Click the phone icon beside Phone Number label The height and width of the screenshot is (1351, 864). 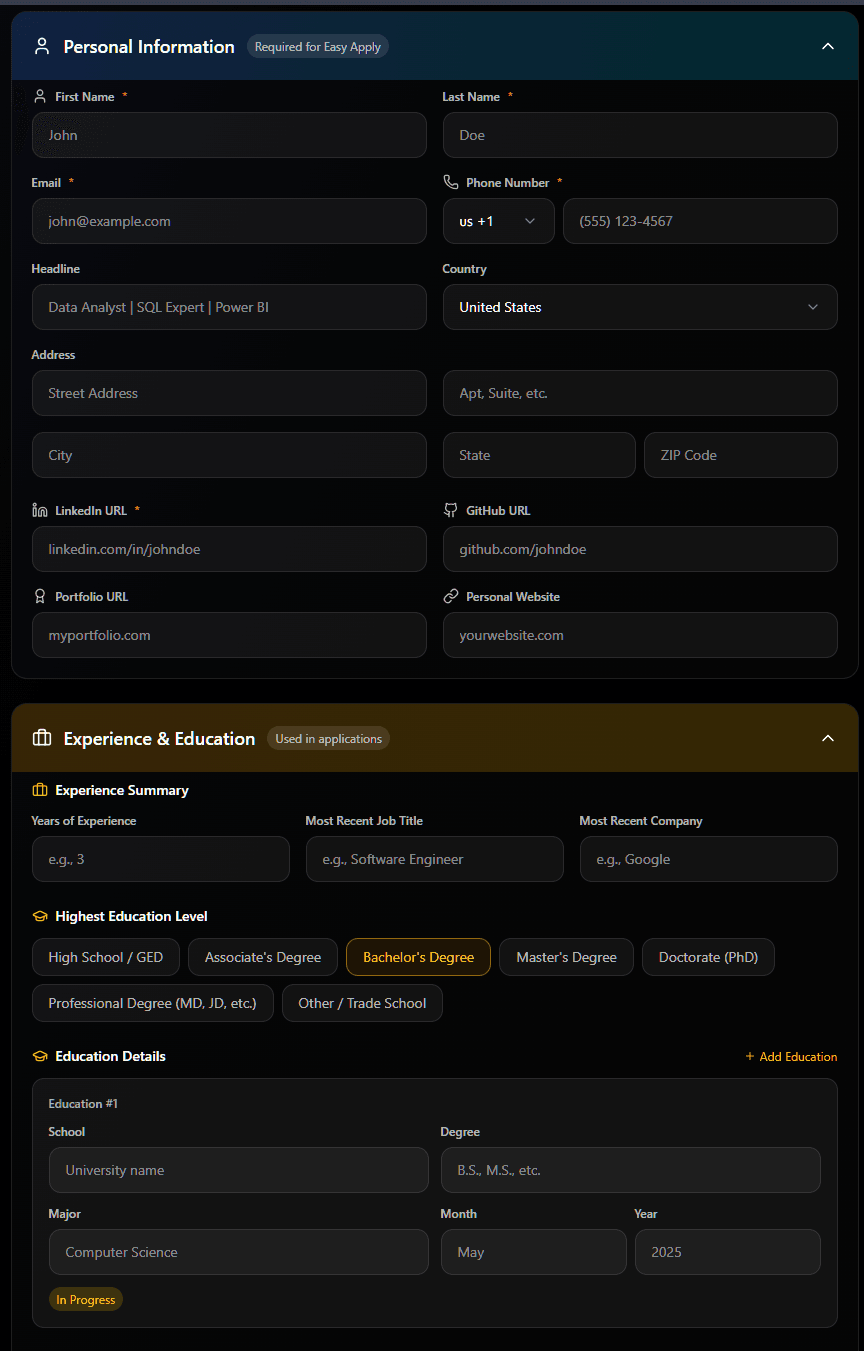tap(450, 182)
